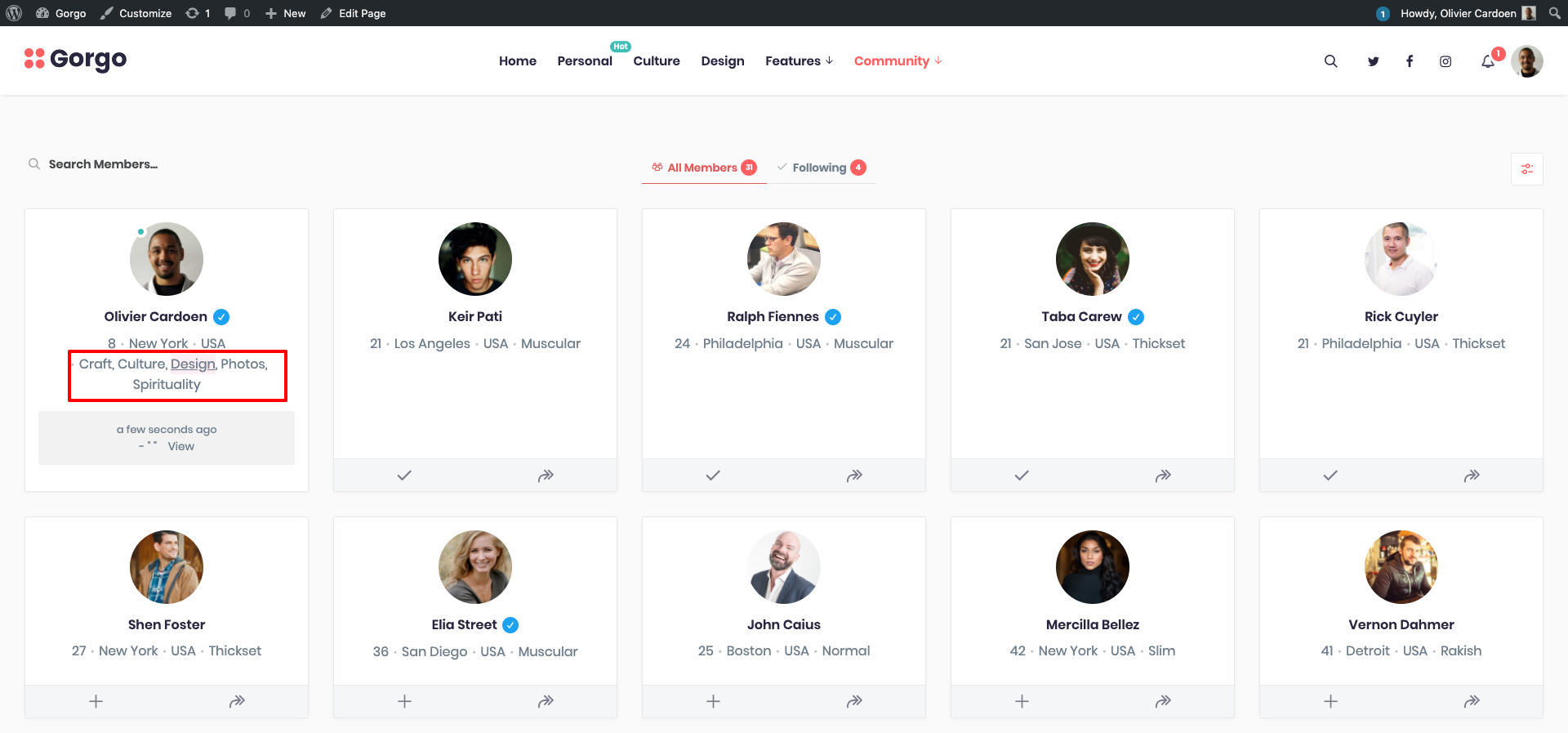The image size is (1568, 733).
Task: Open the Design link in Olivier's card
Action: click(x=193, y=364)
